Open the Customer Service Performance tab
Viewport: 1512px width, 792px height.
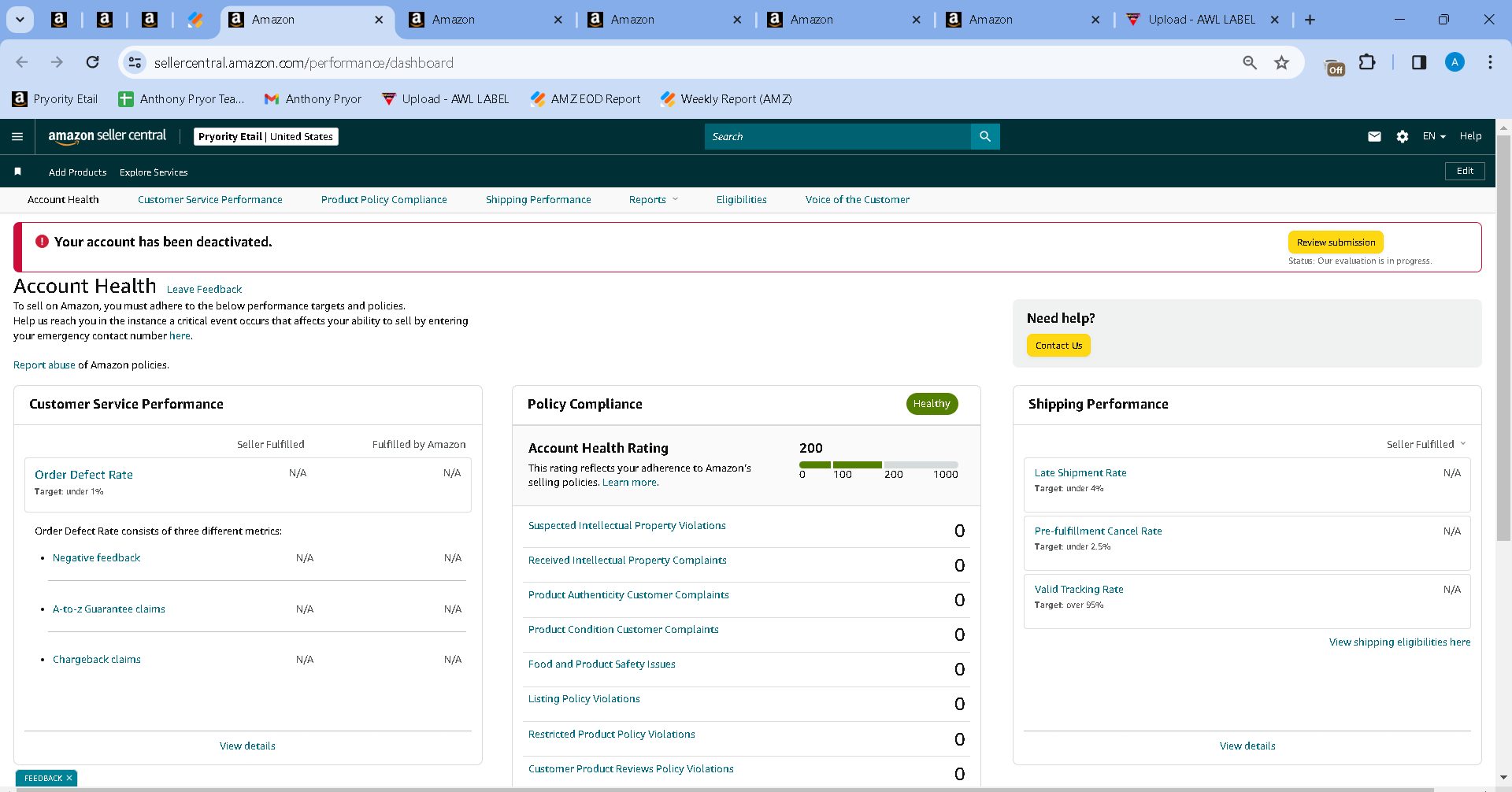(210, 199)
